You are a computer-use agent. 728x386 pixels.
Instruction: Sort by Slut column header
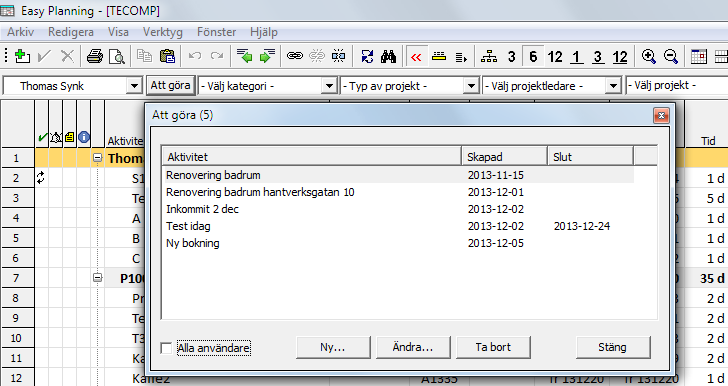tap(590, 157)
